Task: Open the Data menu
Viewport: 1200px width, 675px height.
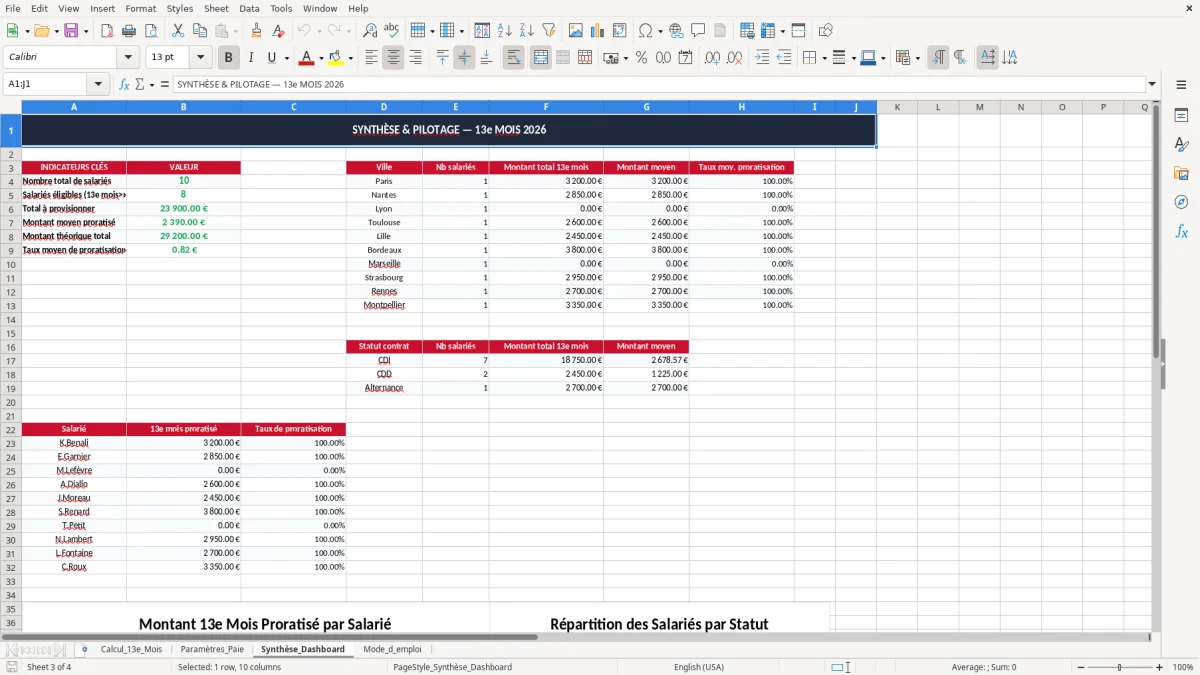Action: tap(249, 8)
